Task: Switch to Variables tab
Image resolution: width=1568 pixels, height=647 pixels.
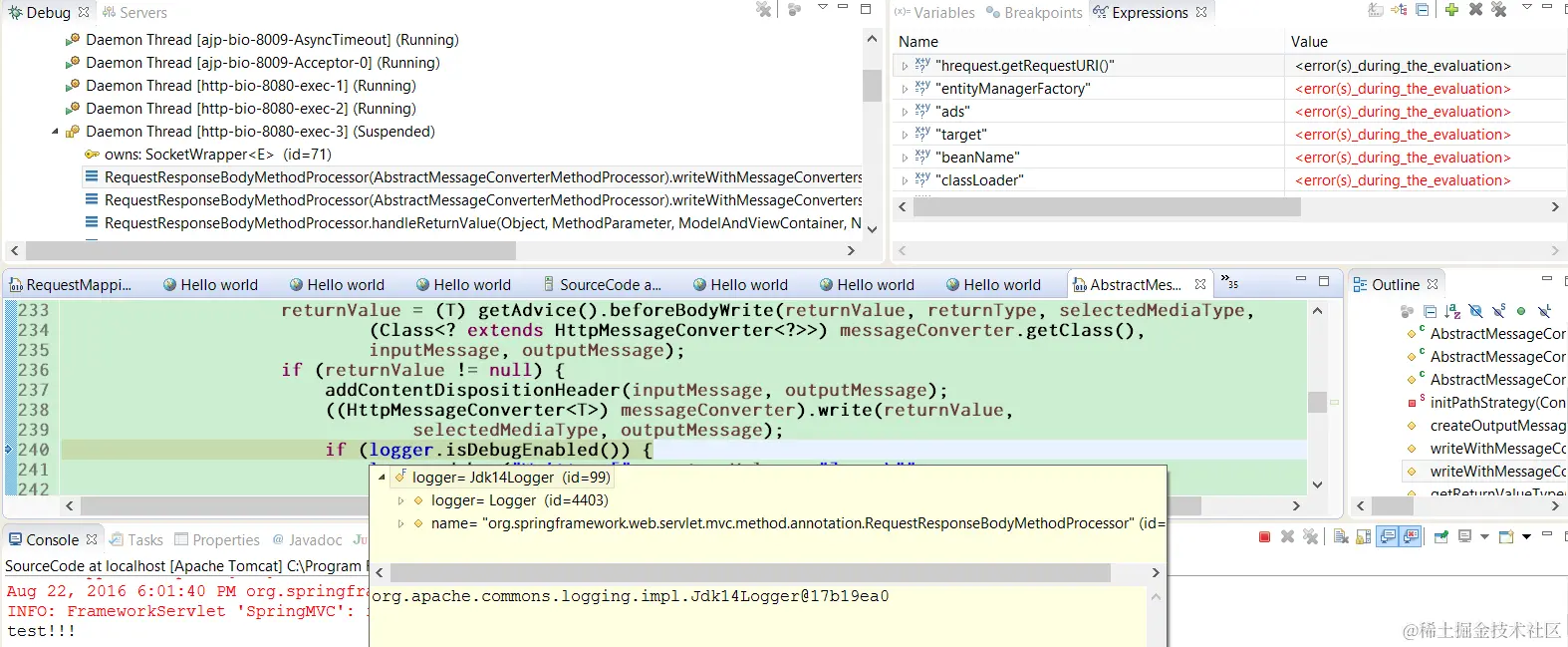Action: 934,12
